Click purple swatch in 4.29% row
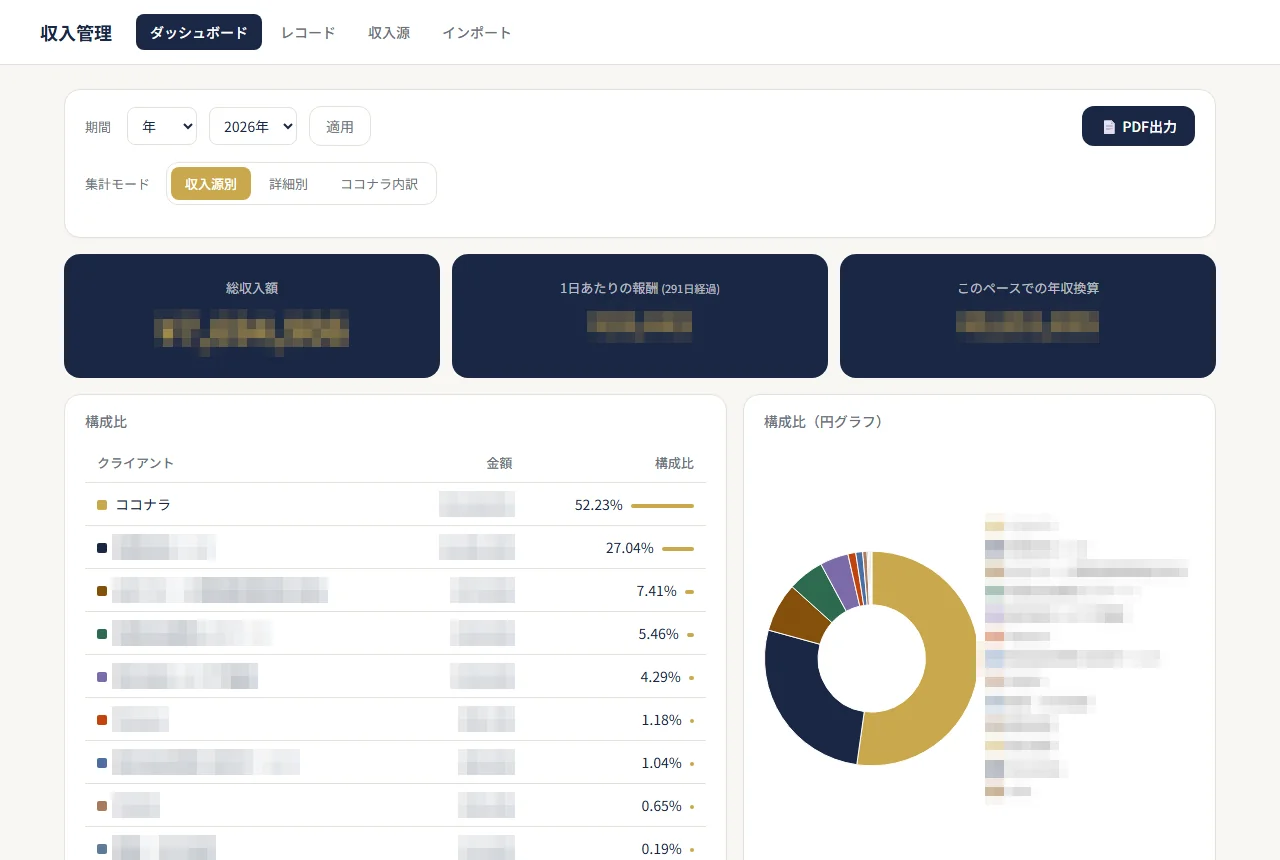 (102, 677)
